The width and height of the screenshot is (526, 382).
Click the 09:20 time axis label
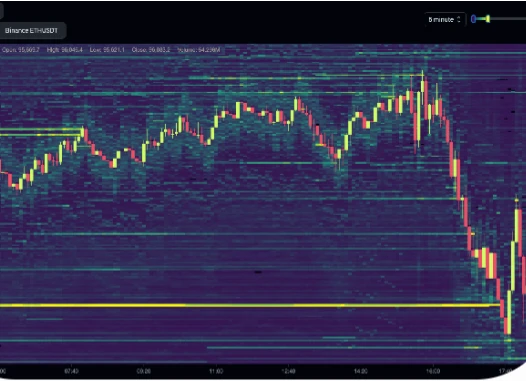[144, 371]
